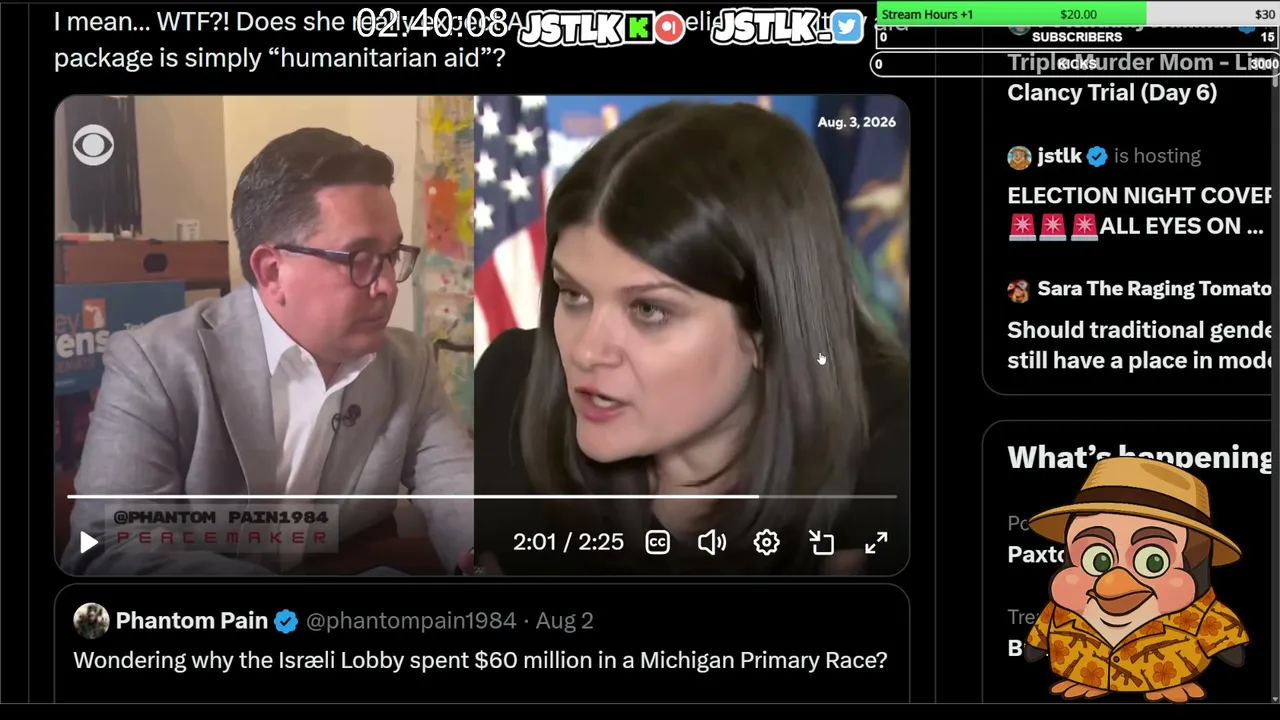Visit the @phantompain1984 handle
The image size is (1280, 720).
point(411,621)
